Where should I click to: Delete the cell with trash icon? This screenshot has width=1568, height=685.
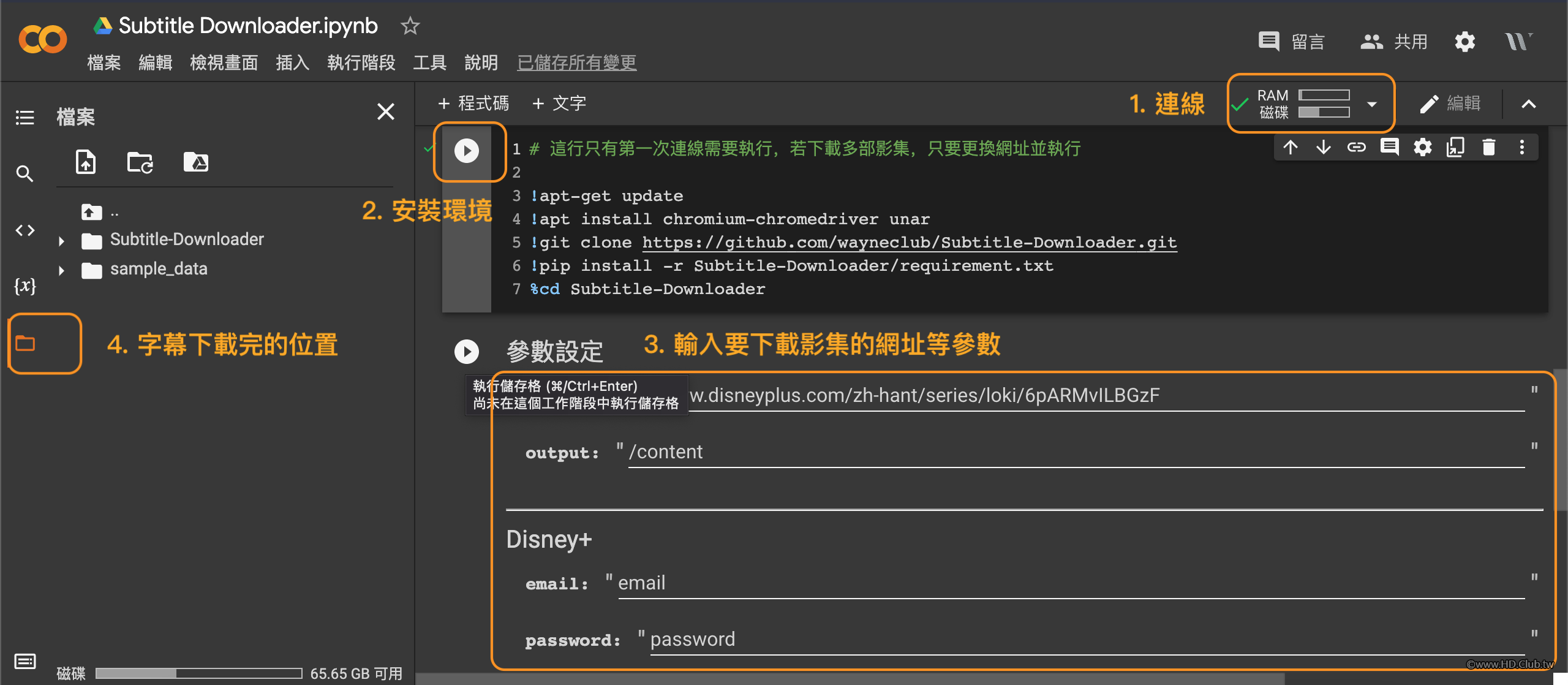pos(1488,148)
